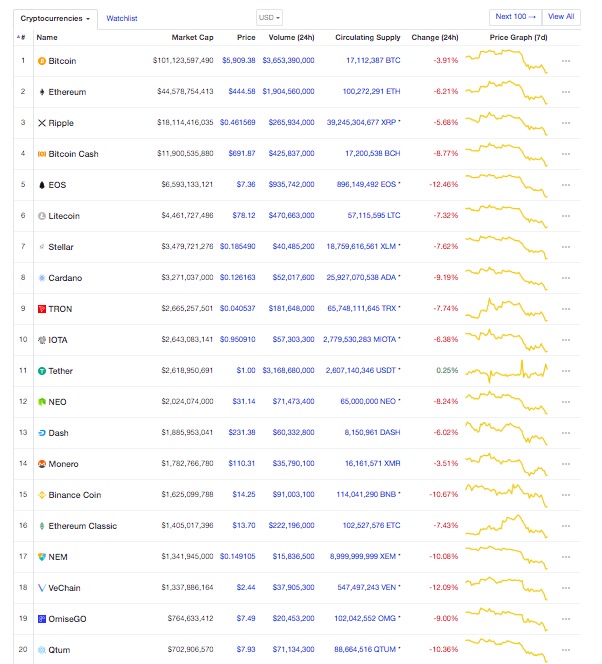
Task: Click Bitcoin market cap $101,123,597,490
Action: point(183,60)
